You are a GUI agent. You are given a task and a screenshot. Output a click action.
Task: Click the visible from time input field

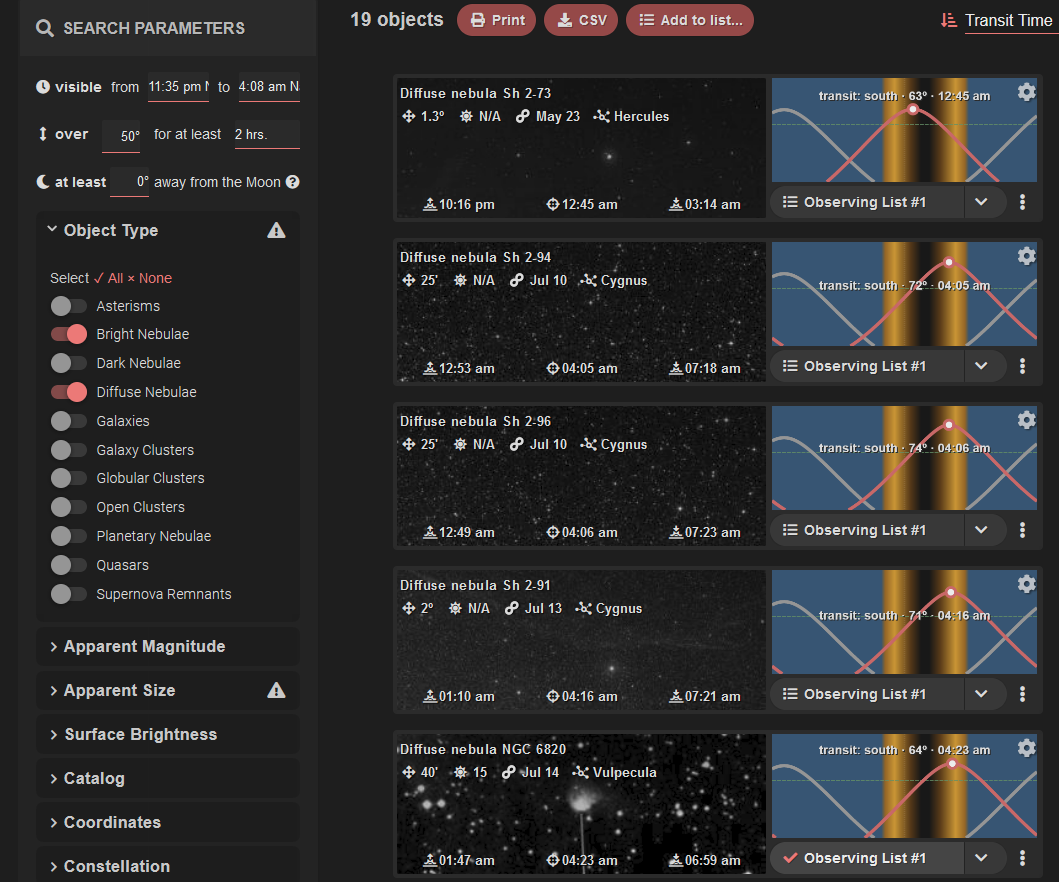(178, 87)
